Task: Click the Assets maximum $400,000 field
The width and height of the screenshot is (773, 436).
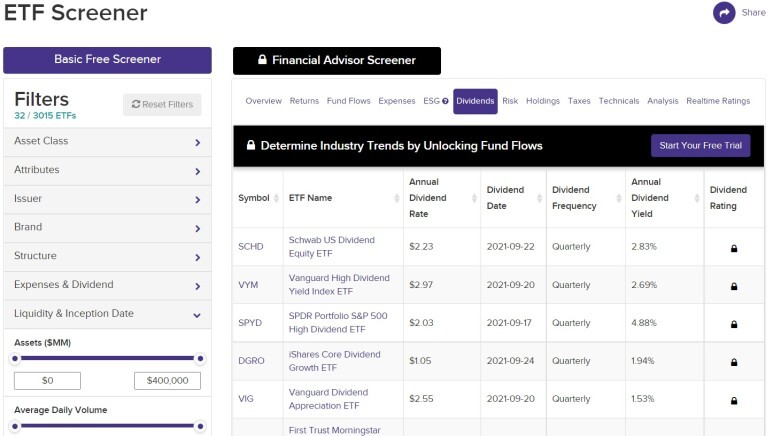Action: [x=168, y=381]
